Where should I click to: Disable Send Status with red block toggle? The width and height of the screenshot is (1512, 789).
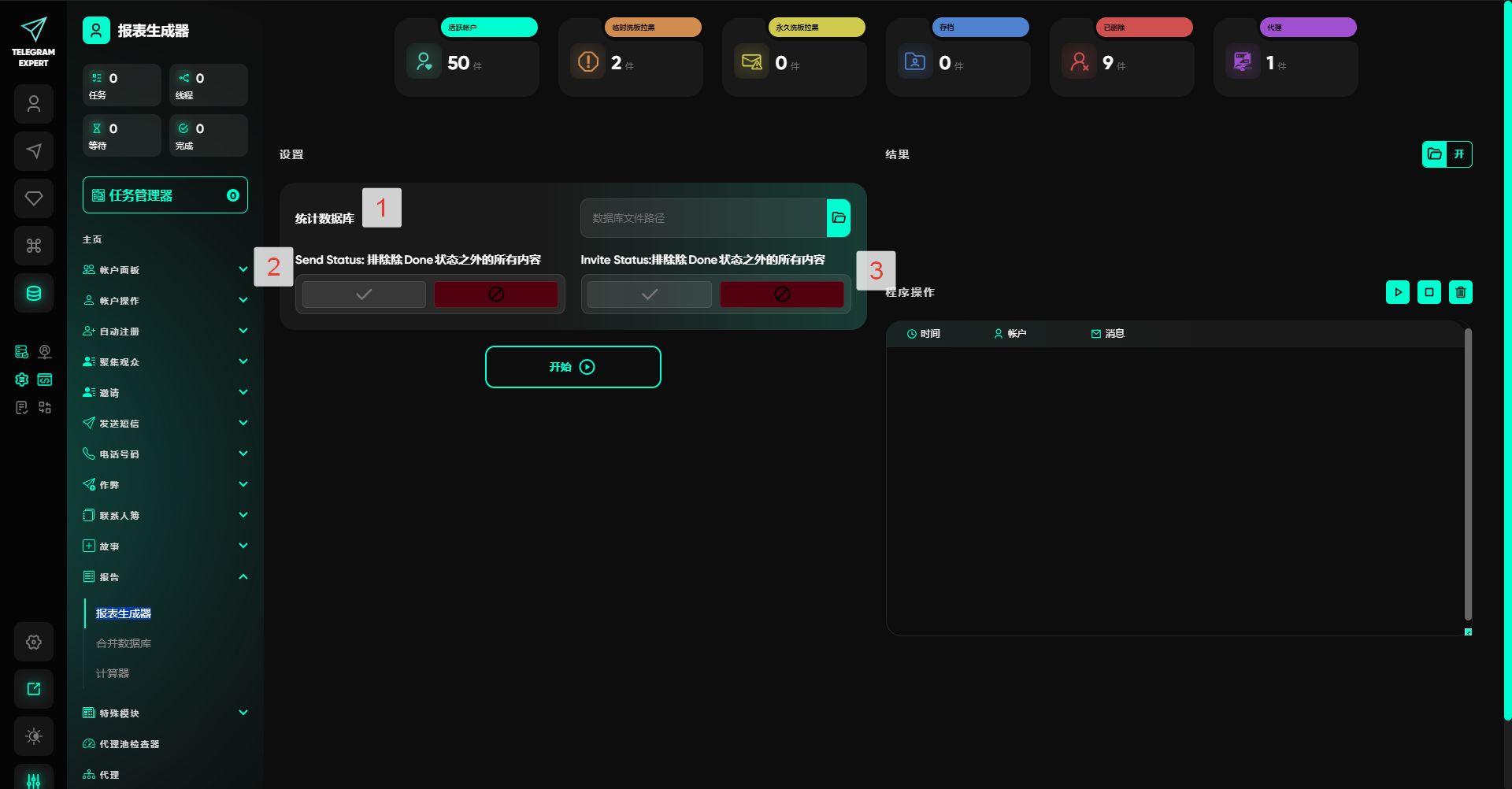pyautogui.click(x=496, y=294)
